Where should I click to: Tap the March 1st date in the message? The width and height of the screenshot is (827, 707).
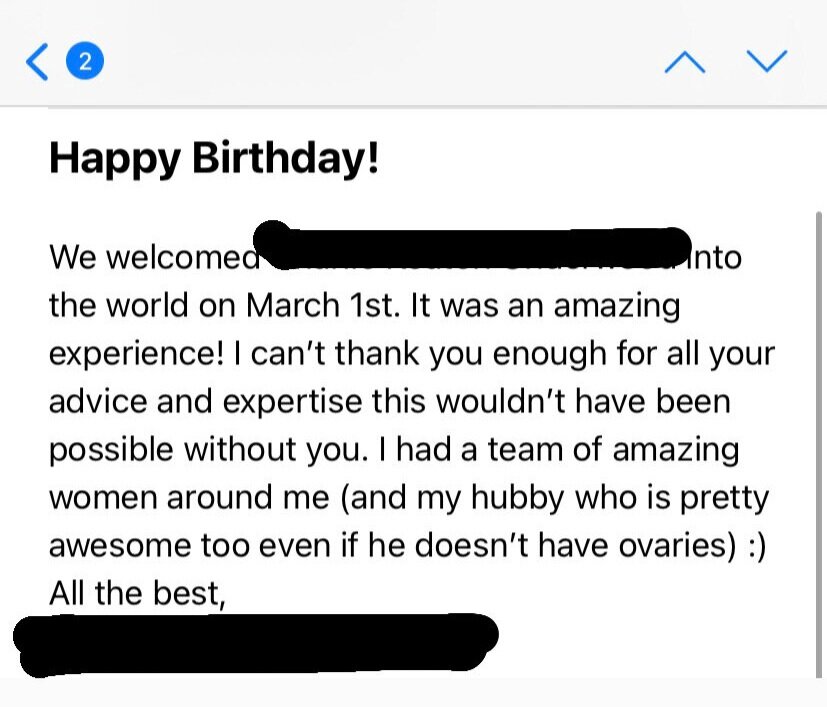322,305
